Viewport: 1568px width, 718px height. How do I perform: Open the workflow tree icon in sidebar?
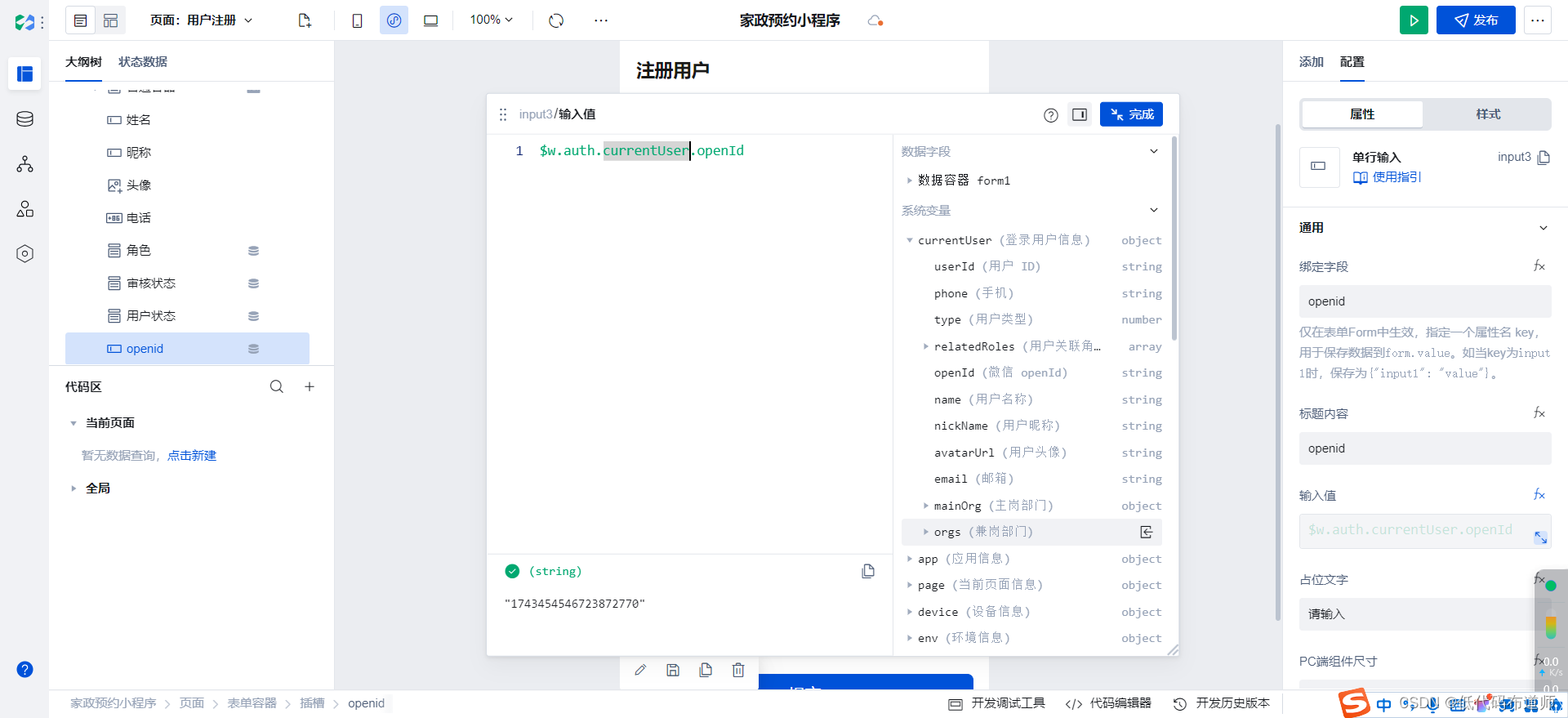click(x=24, y=164)
